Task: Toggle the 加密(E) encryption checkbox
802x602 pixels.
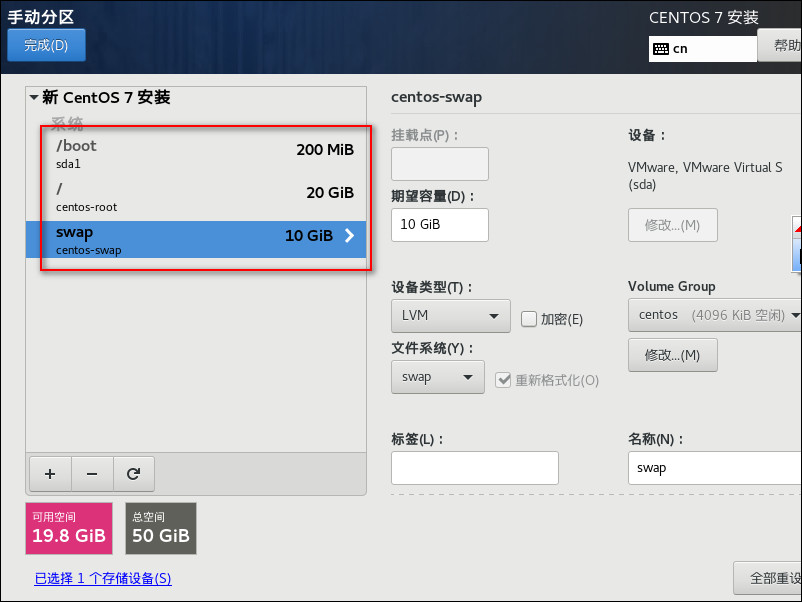Action: coord(528,319)
